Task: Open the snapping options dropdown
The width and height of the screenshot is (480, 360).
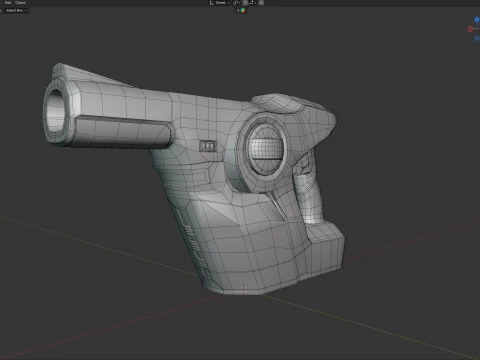Action: [252, 3]
